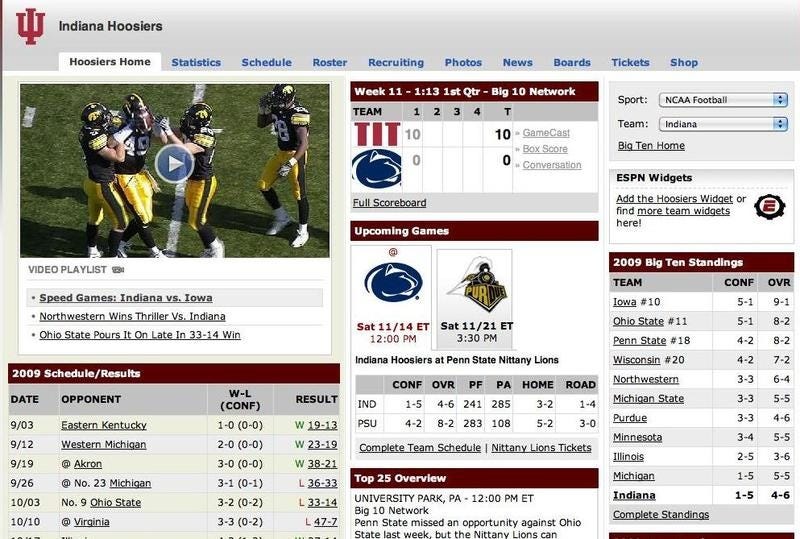
Task: Open Michigan in Big Ten standings
Action: [x=633, y=477]
